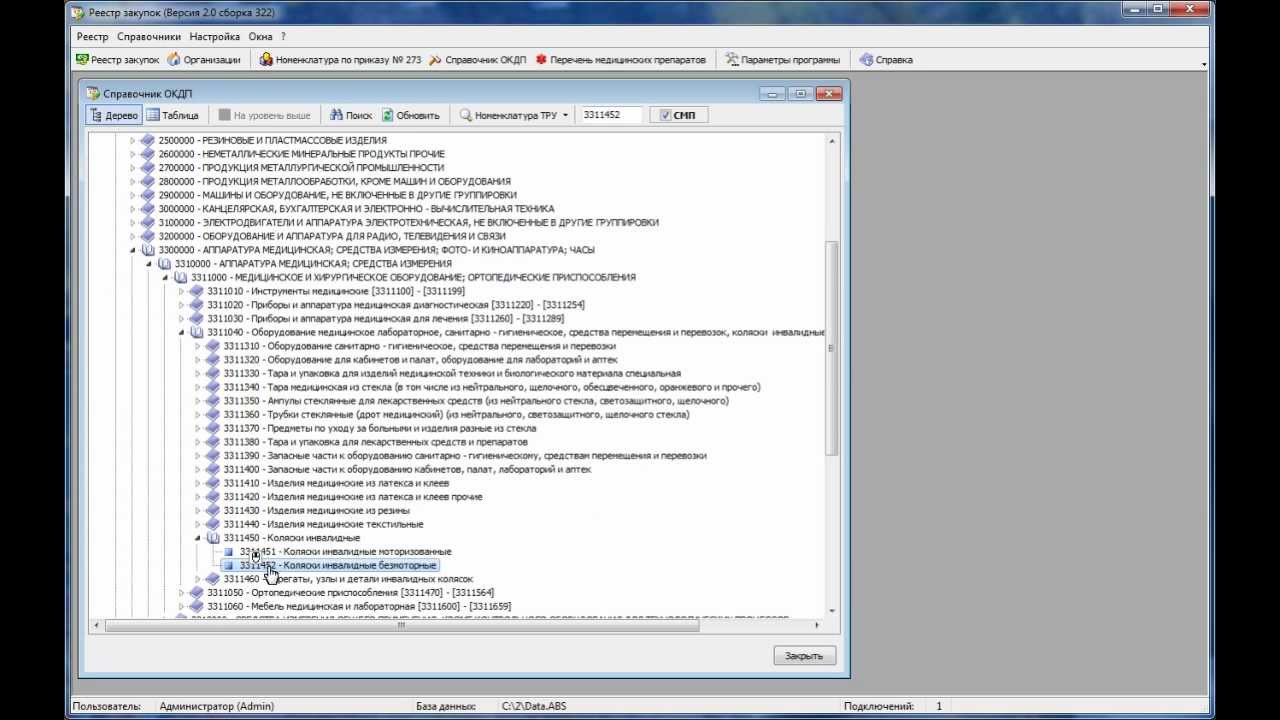1280x720 pixels.
Task: Select row 3311380 Тара и упаковка для лекарственных средств
Action: 375,442
